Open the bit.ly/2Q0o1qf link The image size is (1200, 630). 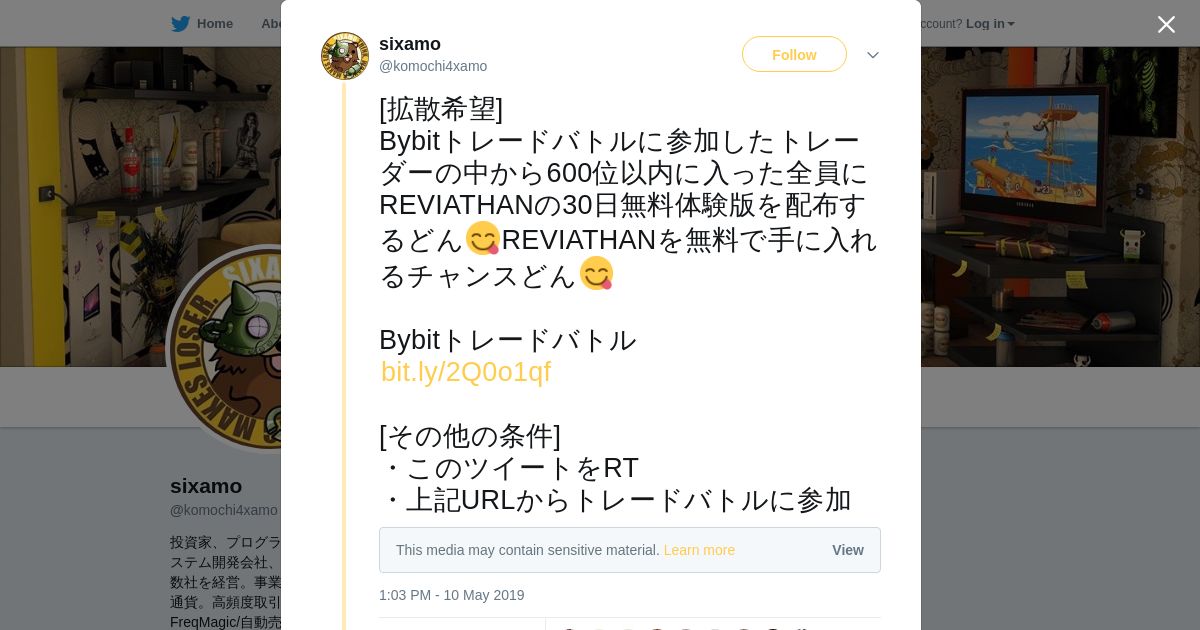(x=466, y=372)
